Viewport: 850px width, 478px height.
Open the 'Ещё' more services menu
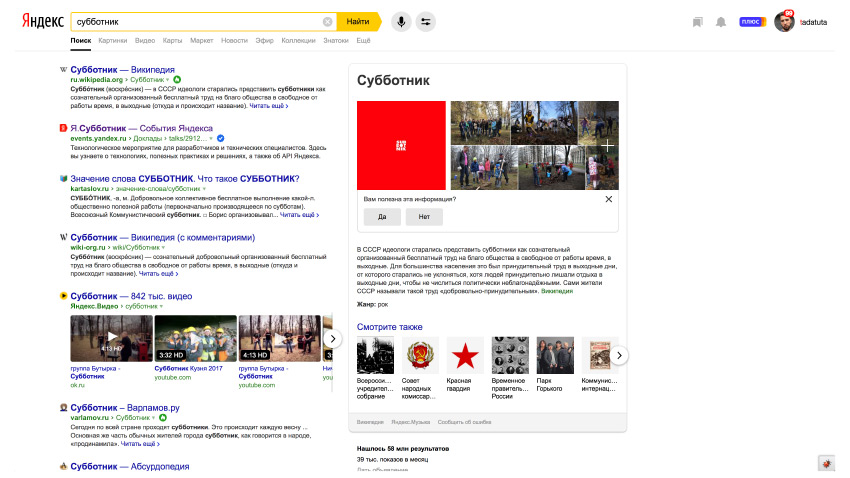pyautogui.click(x=363, y=41)
